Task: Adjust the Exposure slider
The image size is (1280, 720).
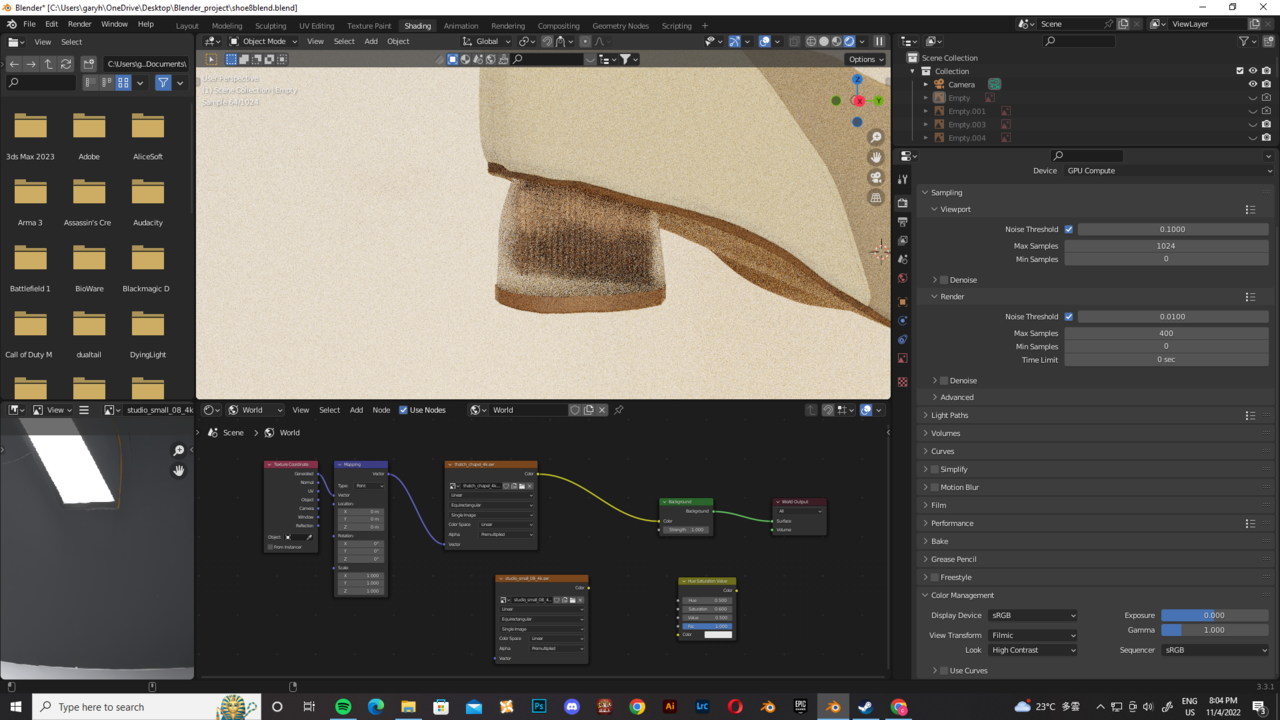Action: pyautogui.click(x=1214, y=616)
